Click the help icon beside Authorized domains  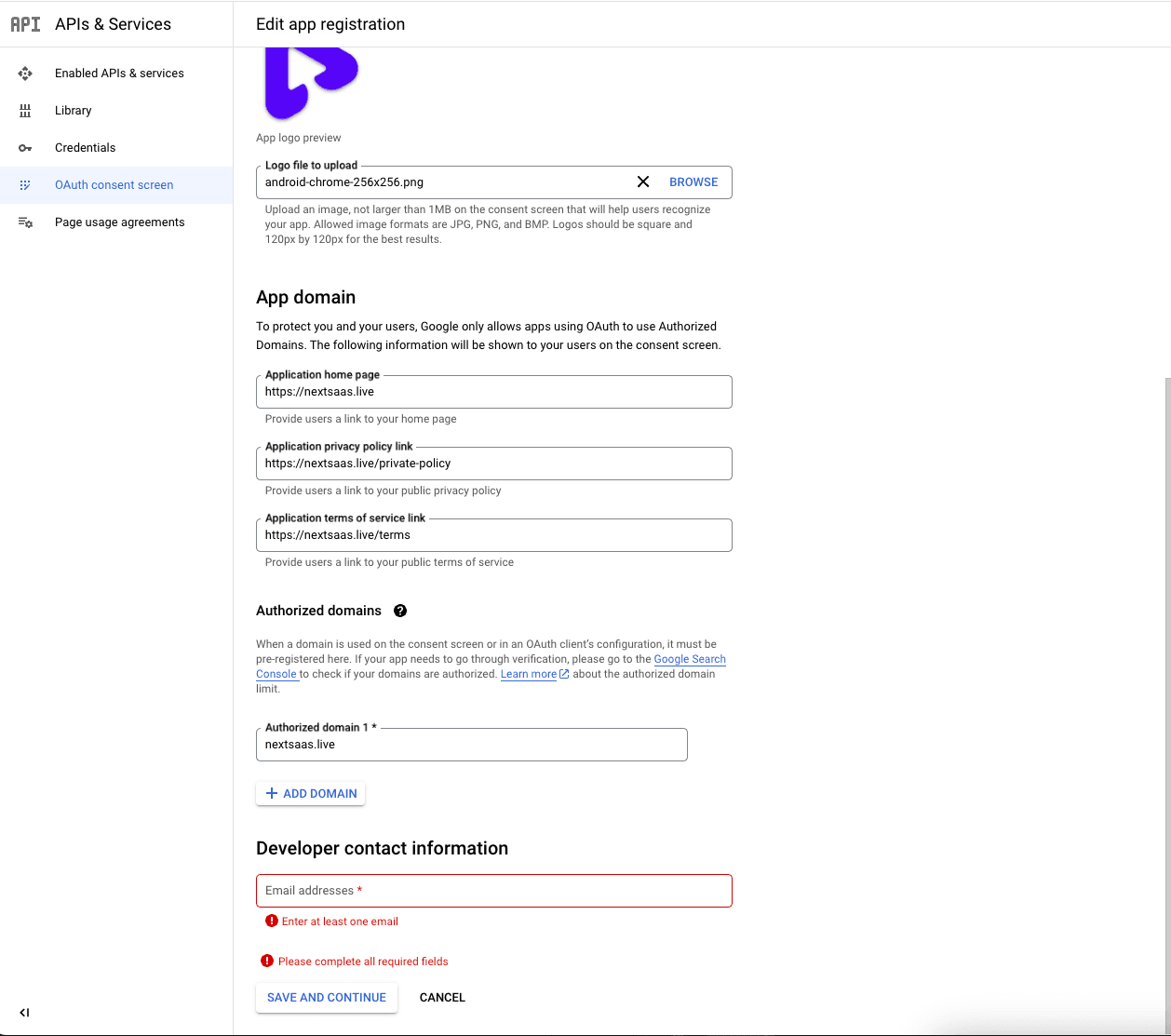(400, 610)
